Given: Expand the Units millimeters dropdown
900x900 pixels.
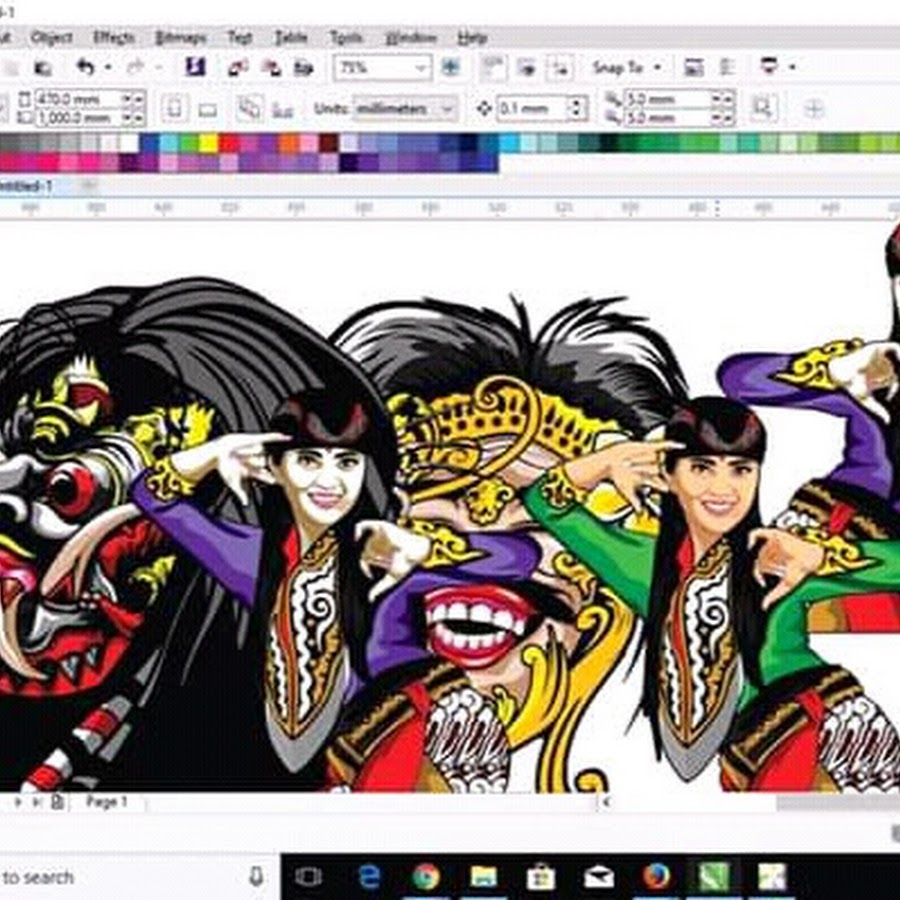Looking at the screenshot, I should click(448, 108).
